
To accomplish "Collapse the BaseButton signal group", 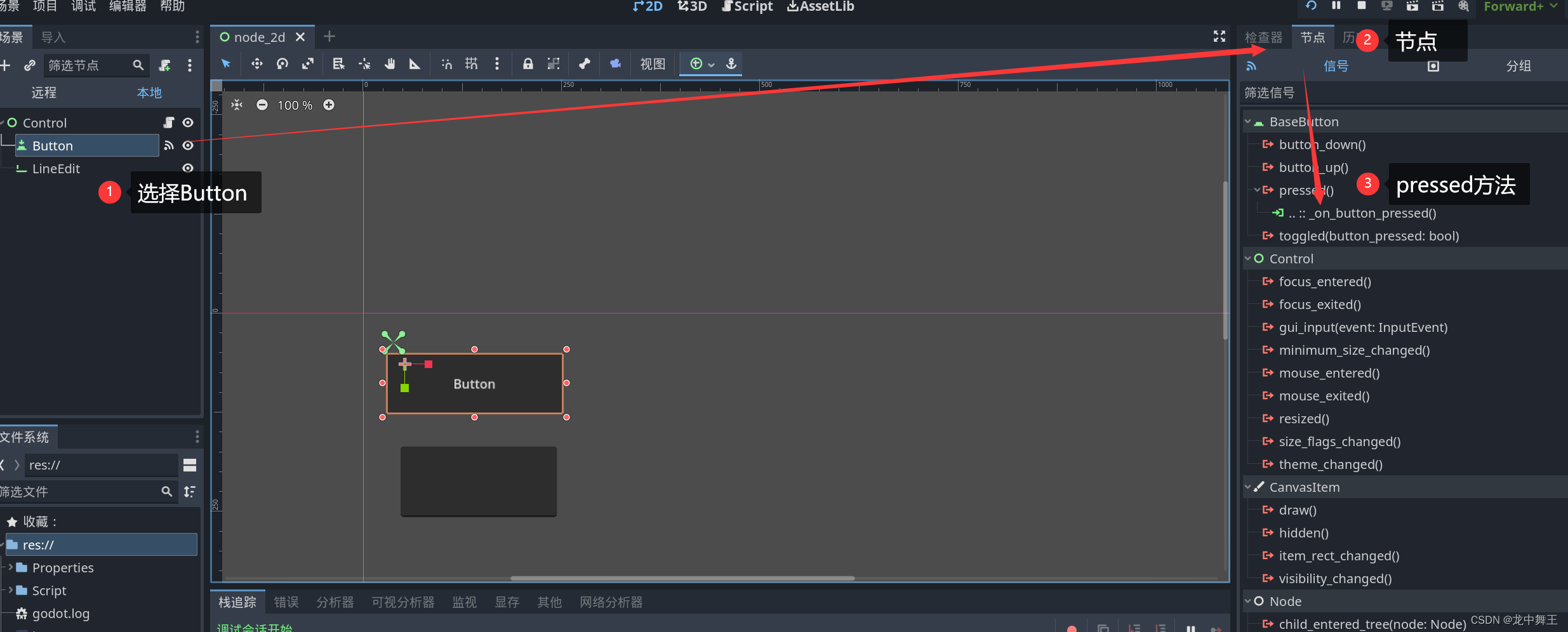I will pyautogui.click(x=1248, y=122).
